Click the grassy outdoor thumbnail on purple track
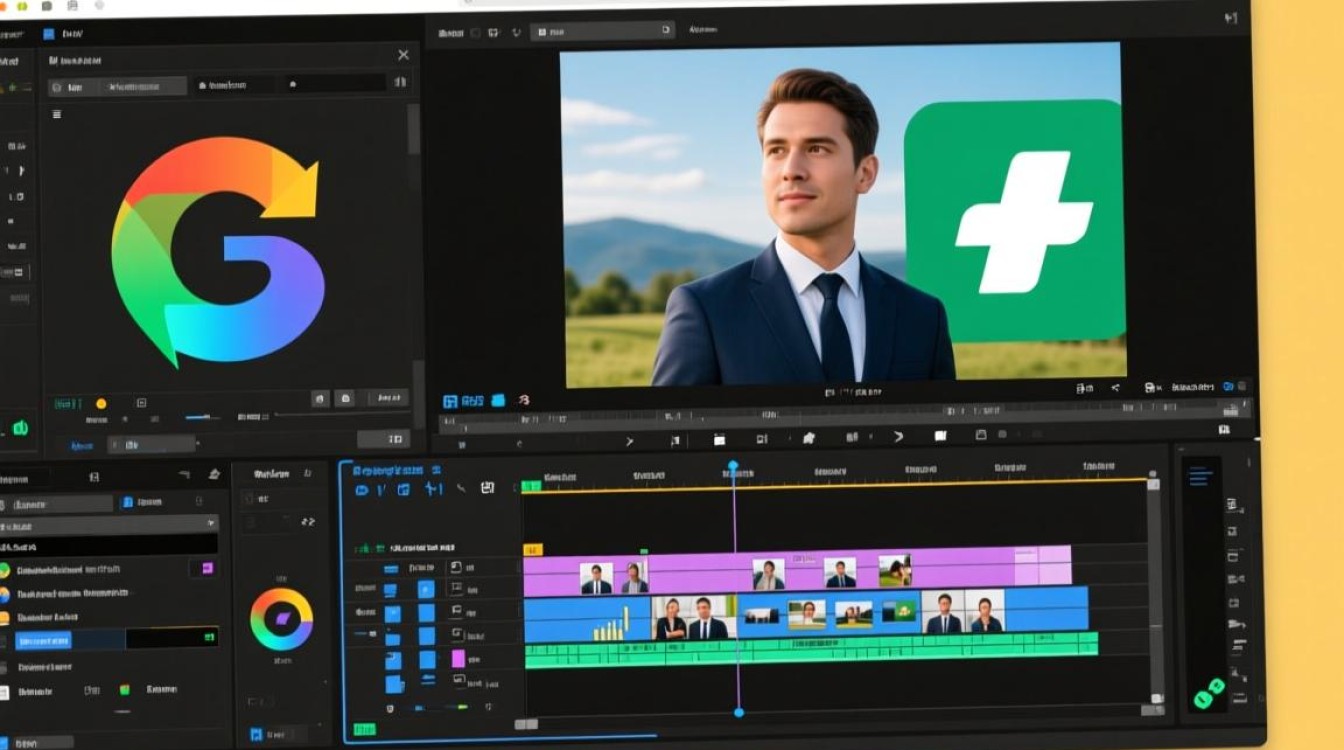This screenshot has height=750, width=1344. point(895,571)
